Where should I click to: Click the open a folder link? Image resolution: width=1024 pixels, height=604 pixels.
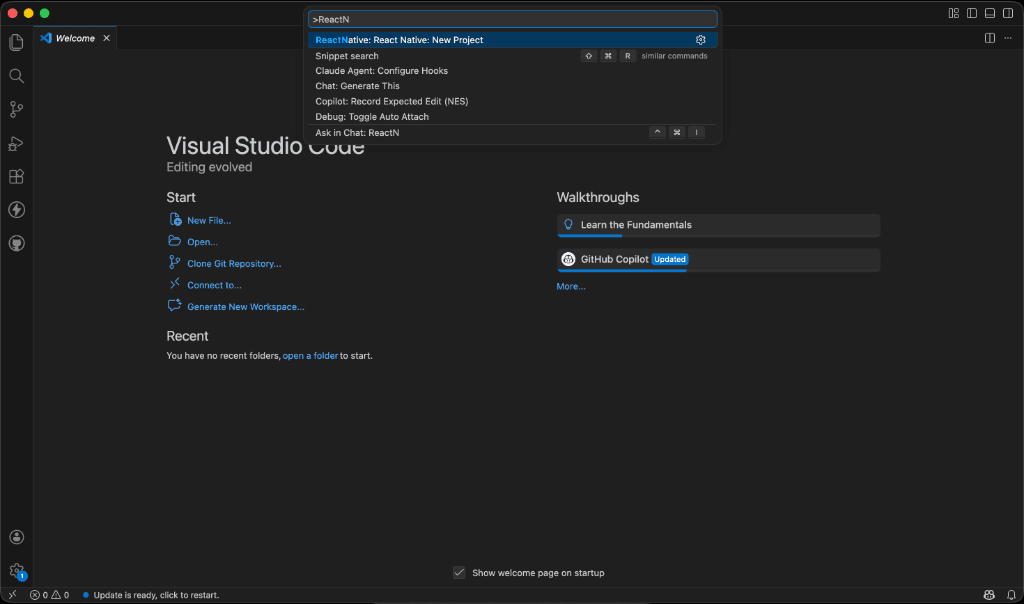point(310,356)
